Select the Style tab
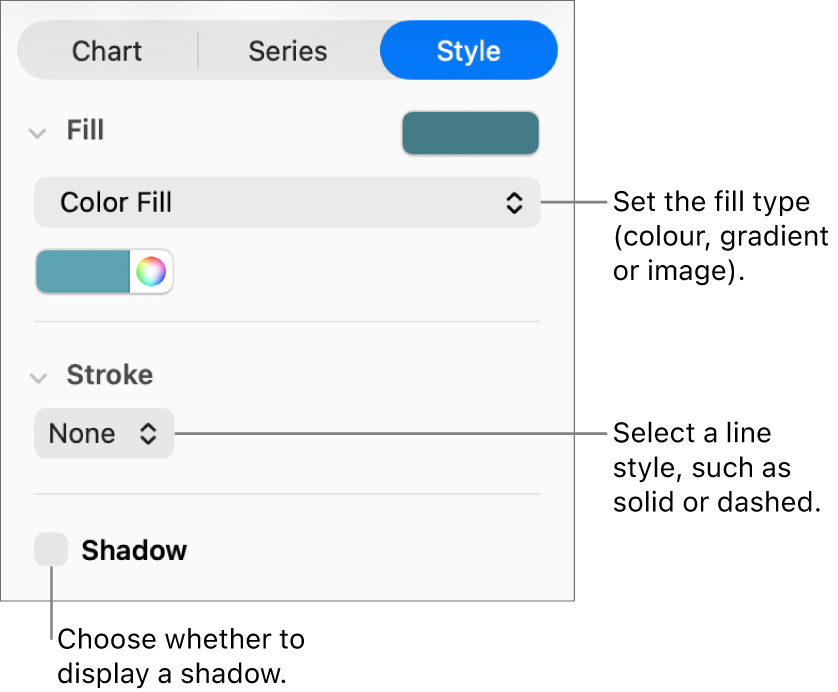This screenshot has width=838, height=692. [468, 50]
